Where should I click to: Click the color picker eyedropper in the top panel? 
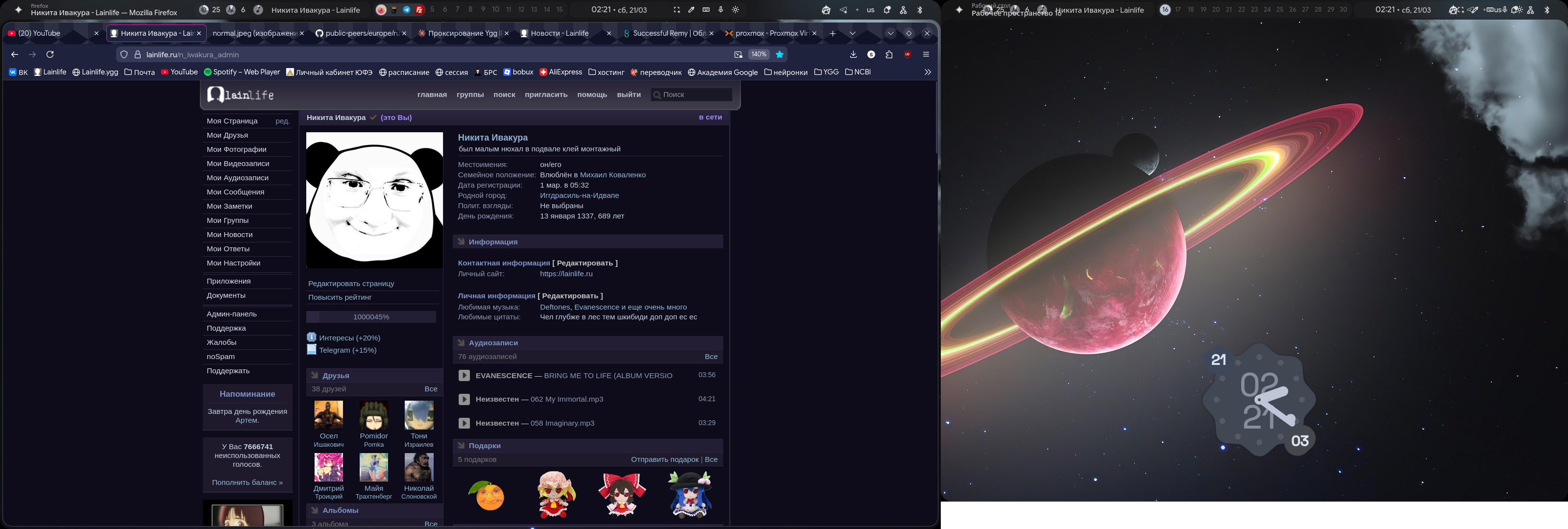click(691, 10)
